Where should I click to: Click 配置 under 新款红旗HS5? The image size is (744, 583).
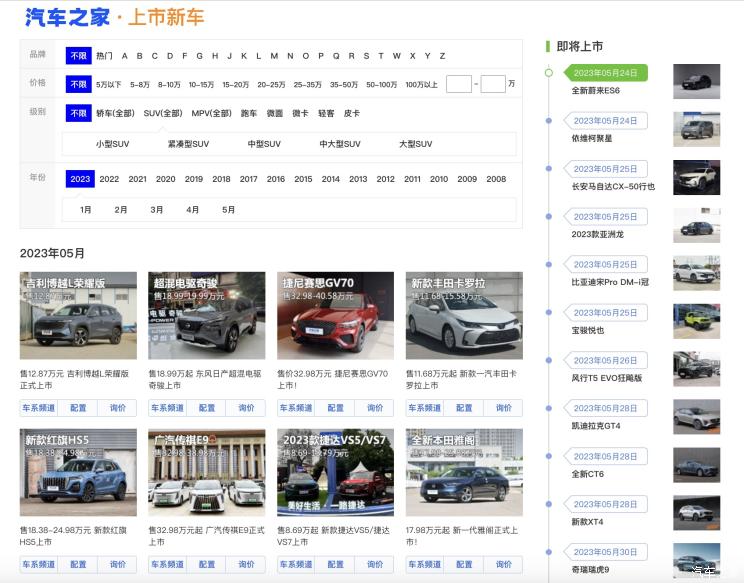tap(78, 565)
